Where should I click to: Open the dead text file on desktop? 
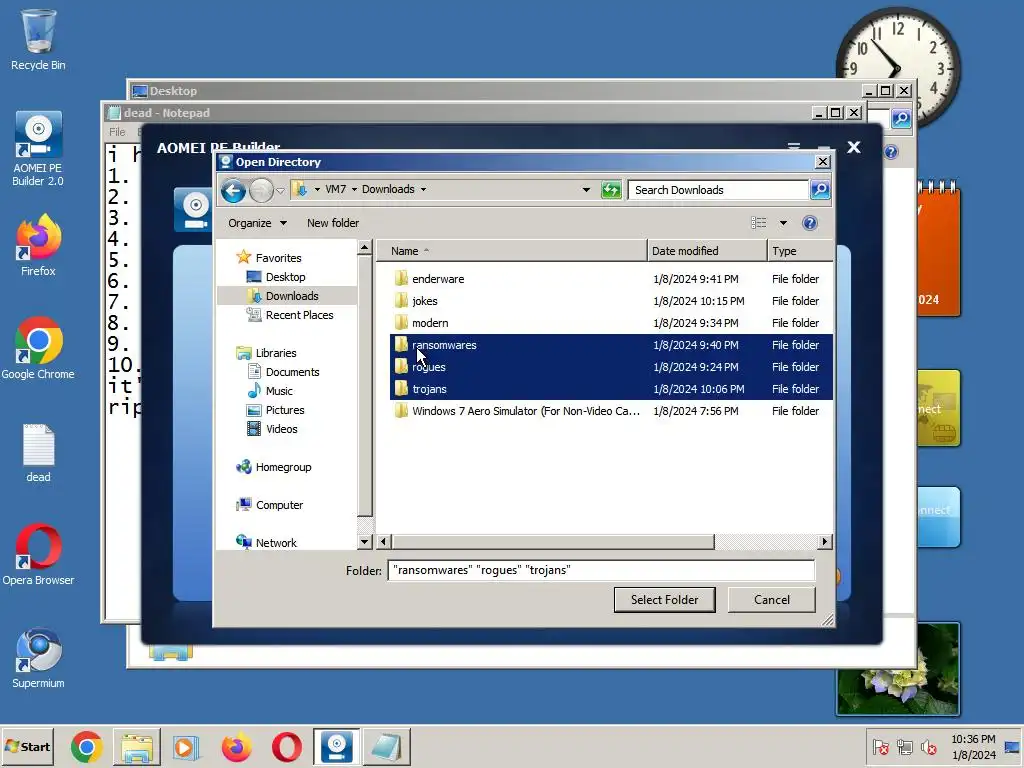click(x=38, y=453)
